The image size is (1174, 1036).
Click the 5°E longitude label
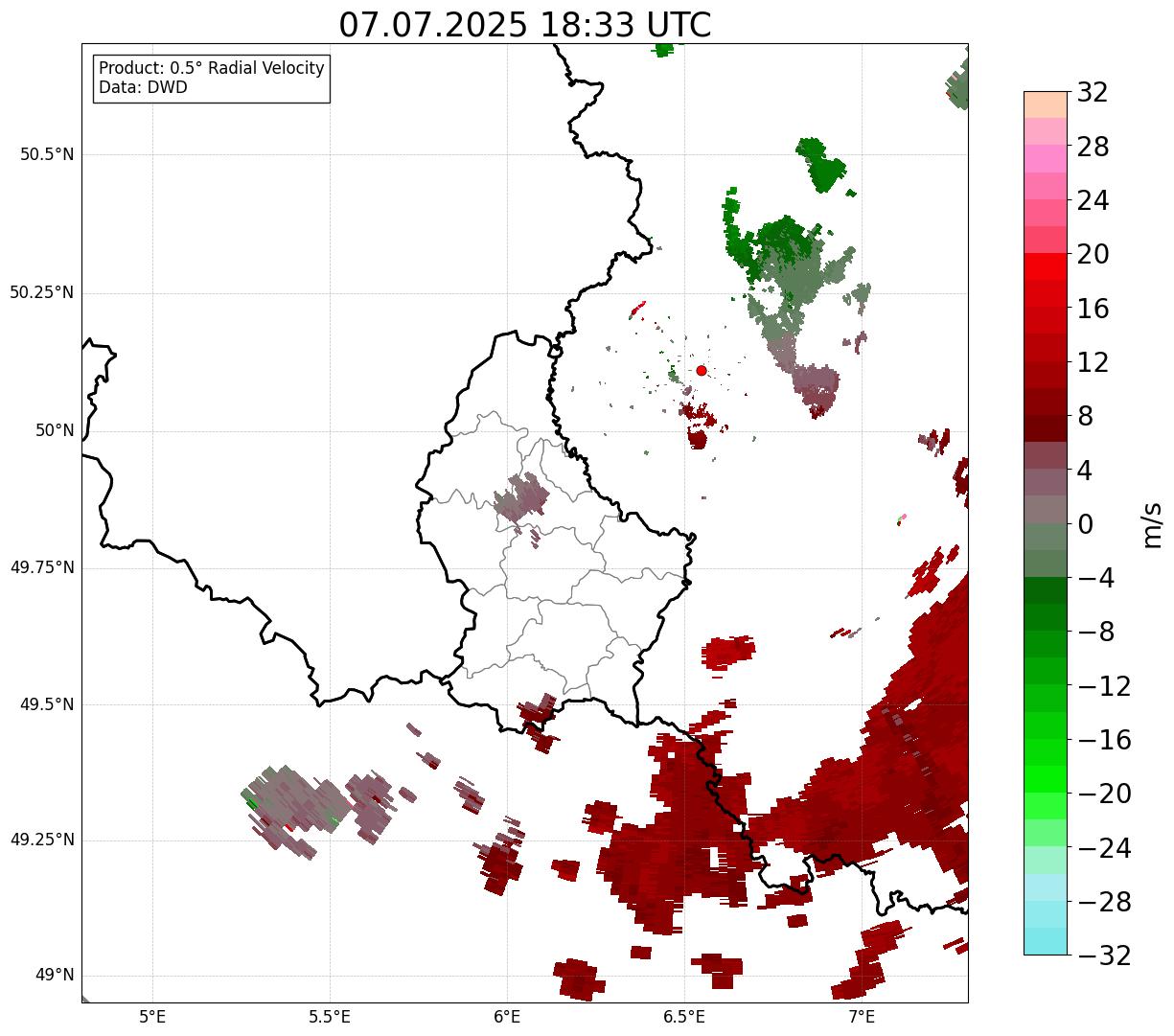coord(152,1017)
